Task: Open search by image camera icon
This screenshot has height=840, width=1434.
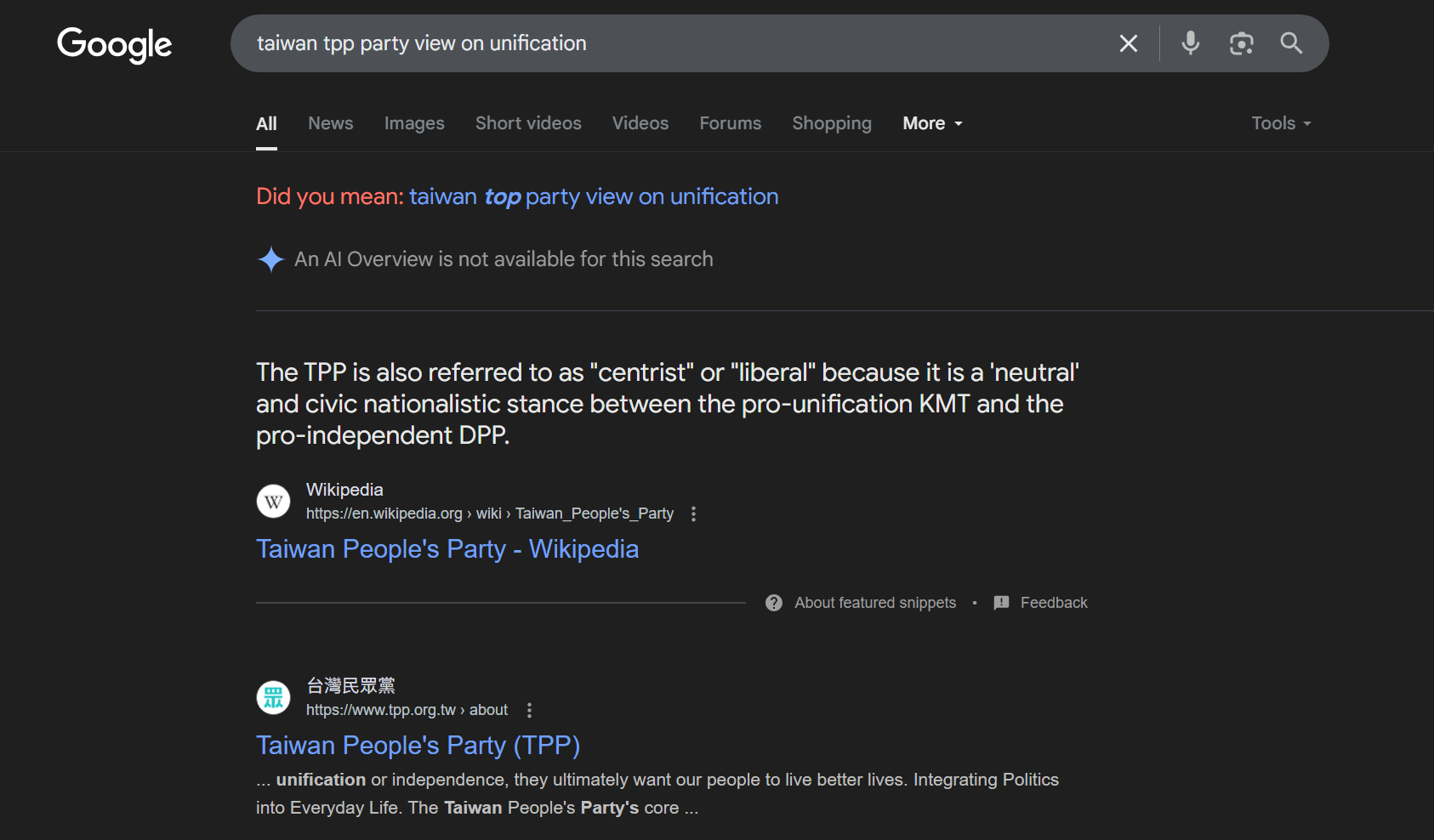Action: [x=1241, y=43]
